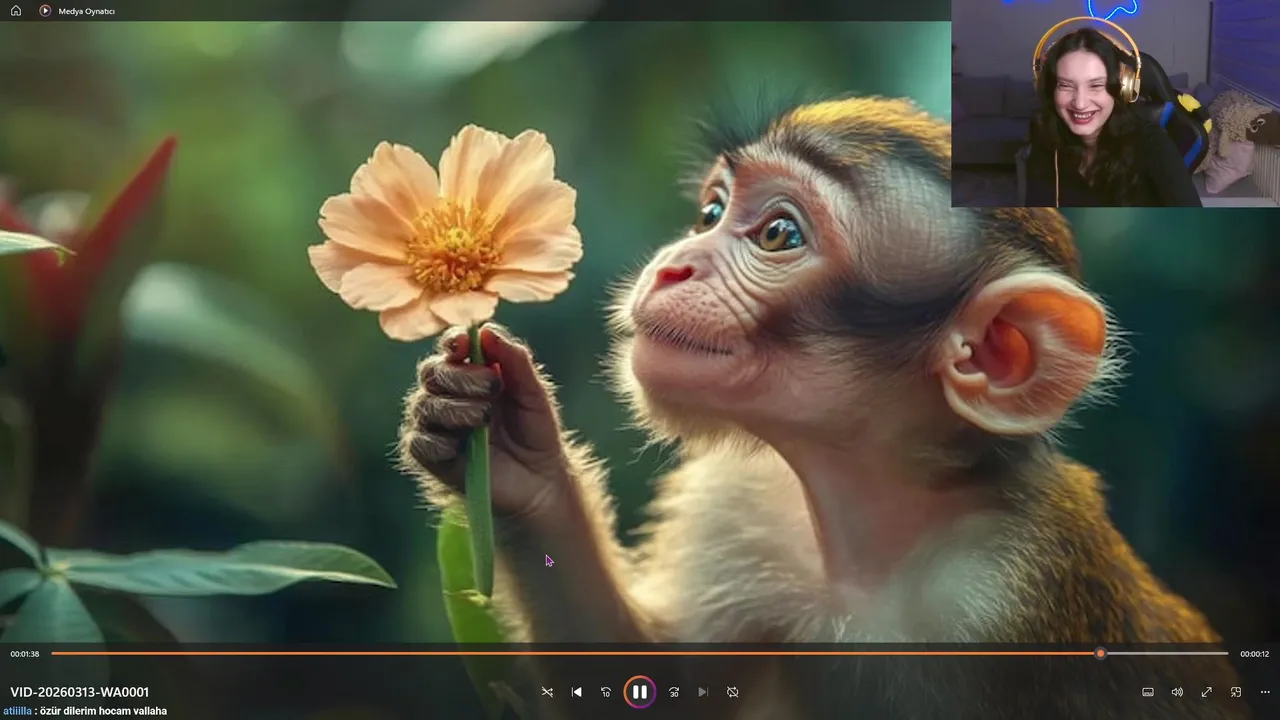Go to next track

(703, 692)
